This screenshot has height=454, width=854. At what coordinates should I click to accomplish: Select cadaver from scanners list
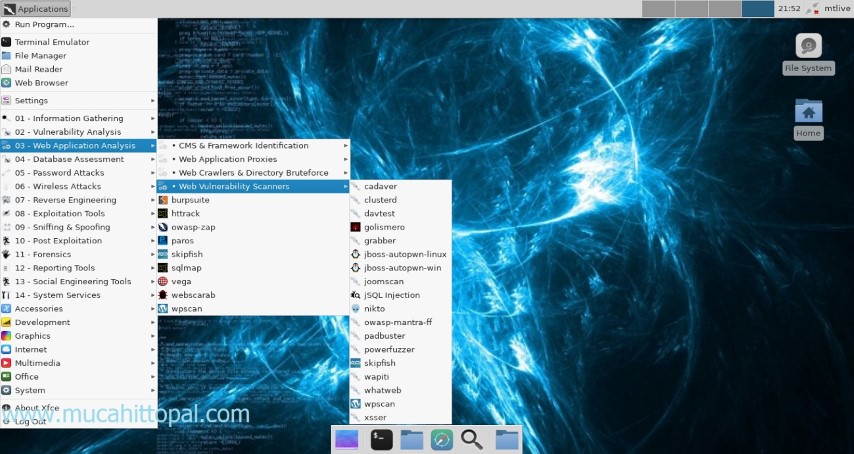point(400,186)
